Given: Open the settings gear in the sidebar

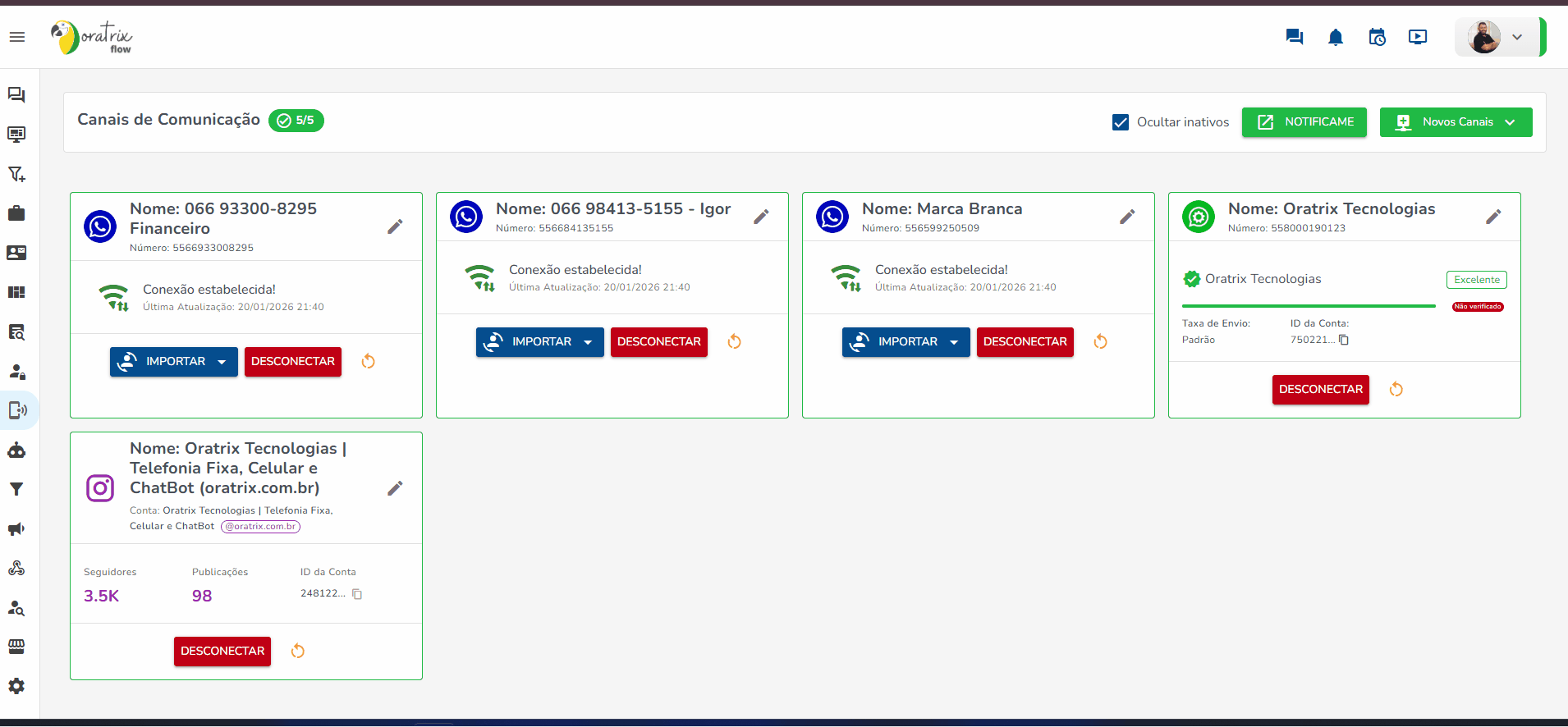Looking at the screenshot, I should [x=16, y=686].
